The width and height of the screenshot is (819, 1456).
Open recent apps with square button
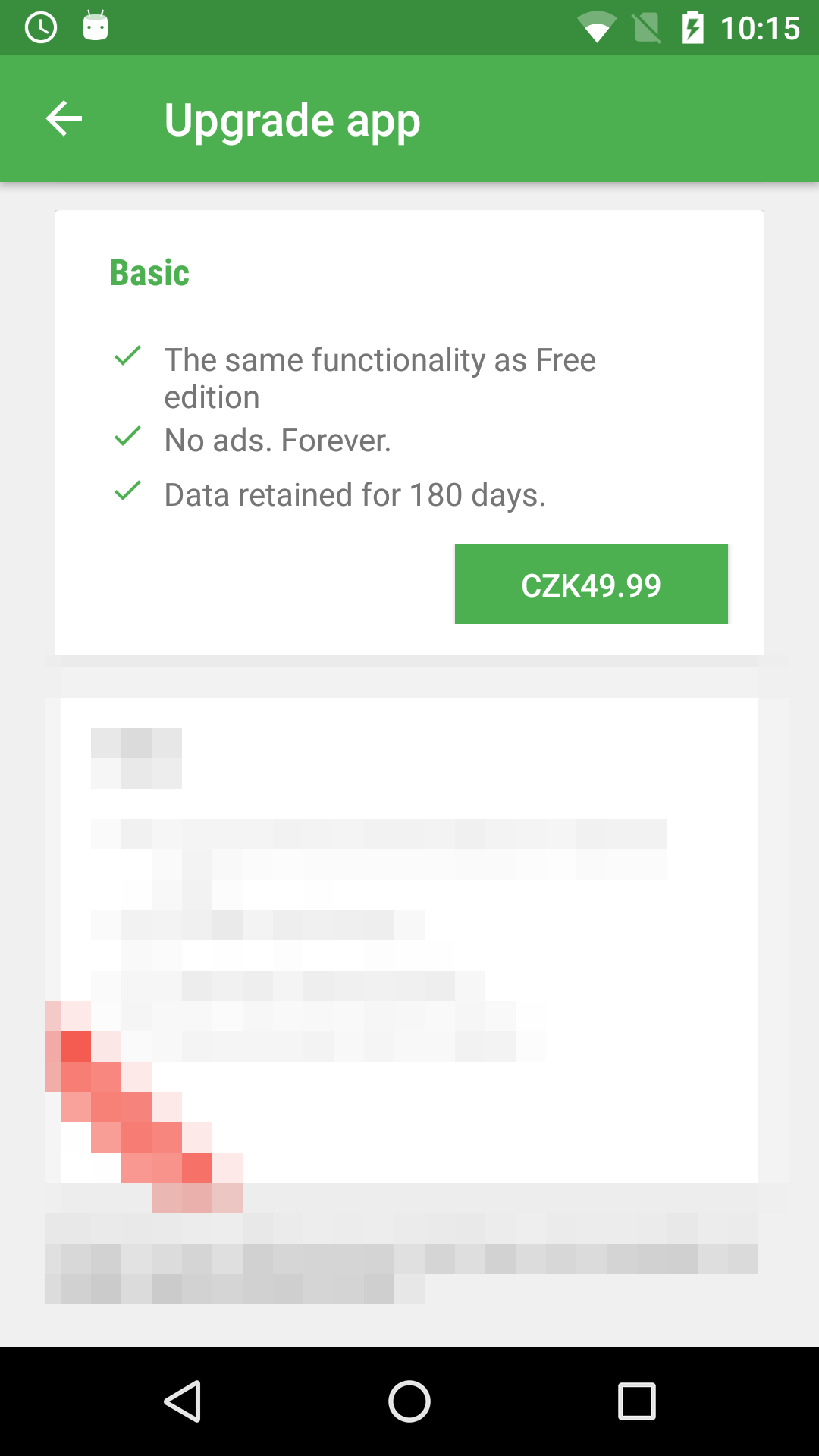(x=637, y=1401)
